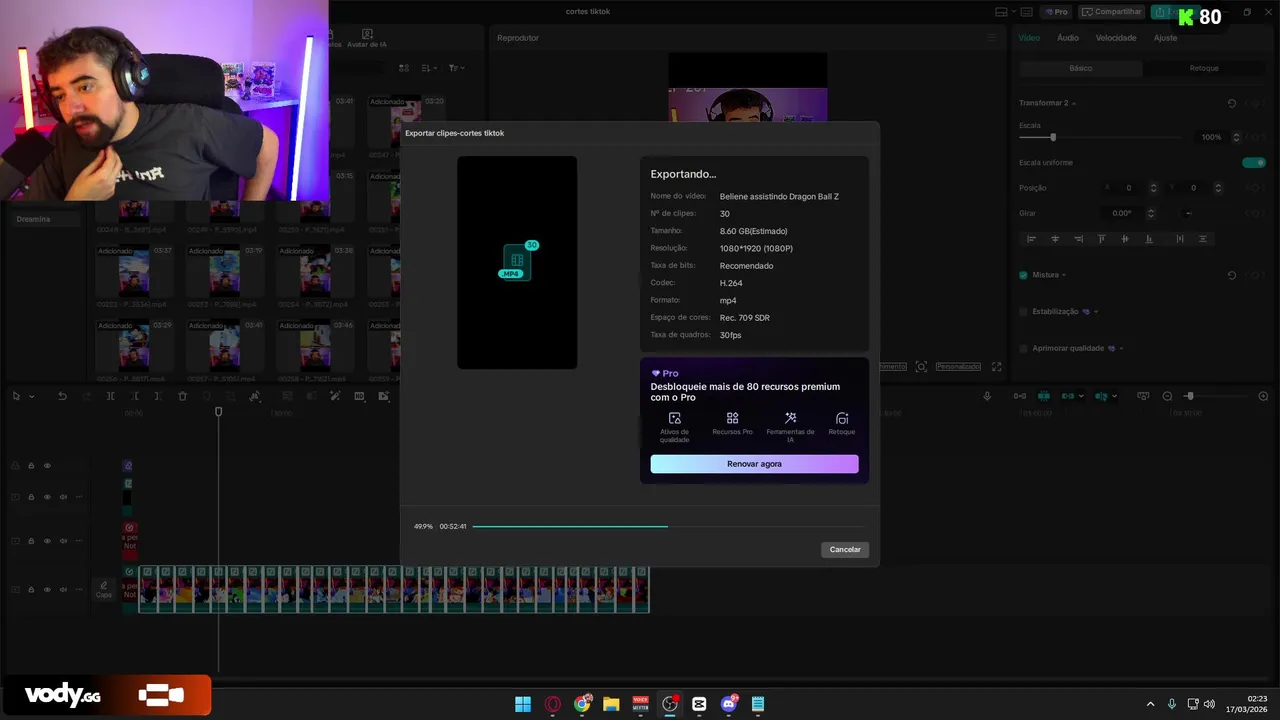Lock the main track beside Capa
Viewport: 1280px width, 720px height.
31,589
